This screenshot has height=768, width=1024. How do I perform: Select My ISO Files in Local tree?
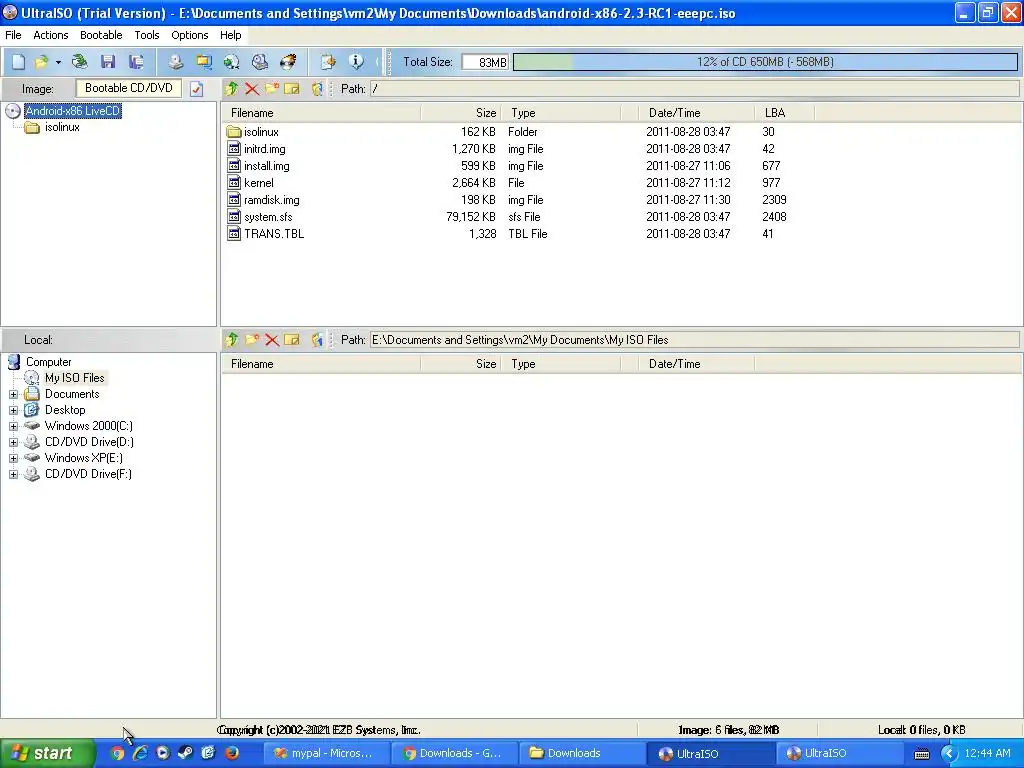(x=74, y=378)
